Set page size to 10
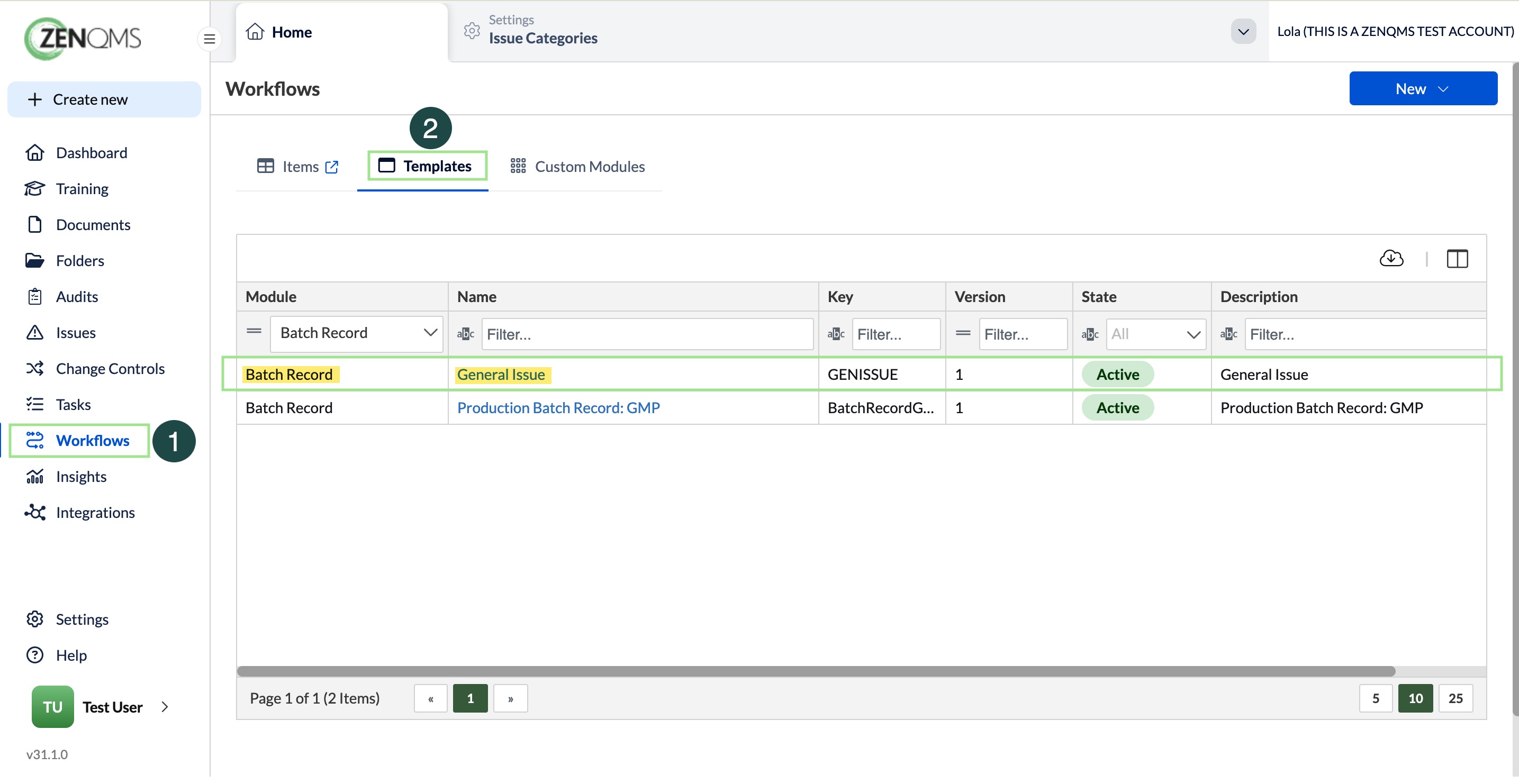1519x784 pixels. coord(1415,698)
